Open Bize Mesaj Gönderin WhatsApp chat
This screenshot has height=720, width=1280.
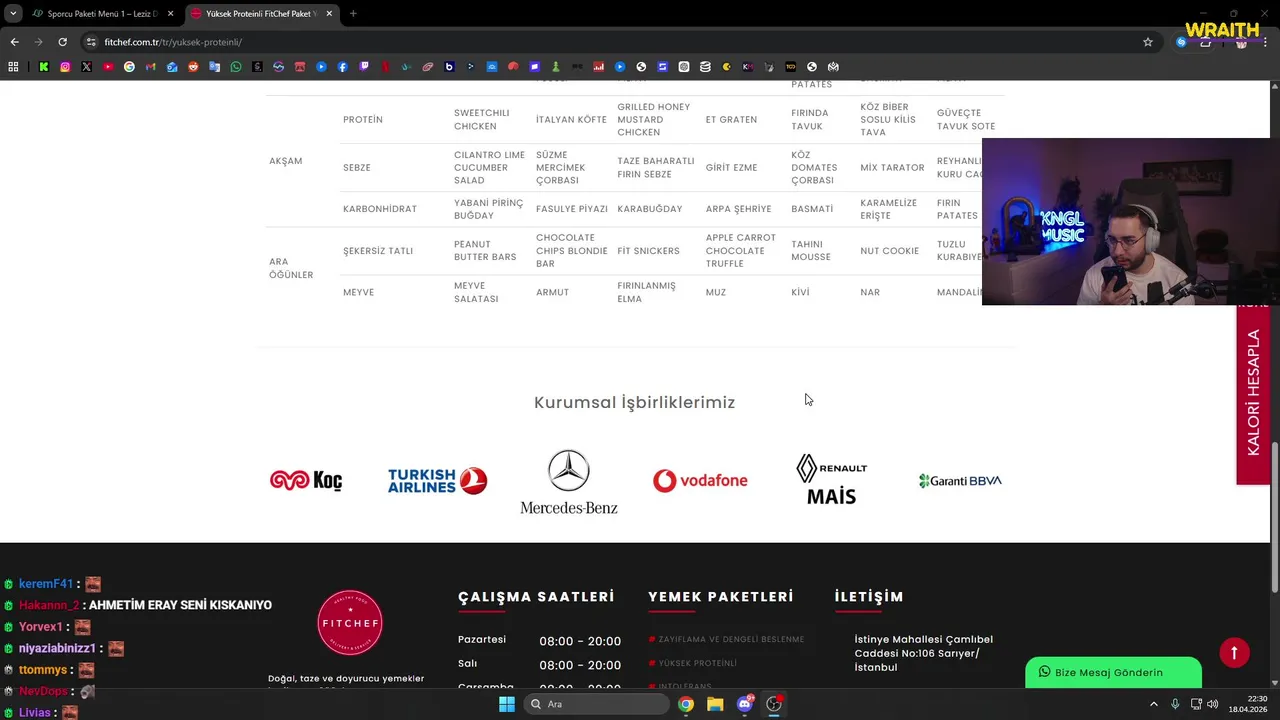coord(1113,672)
